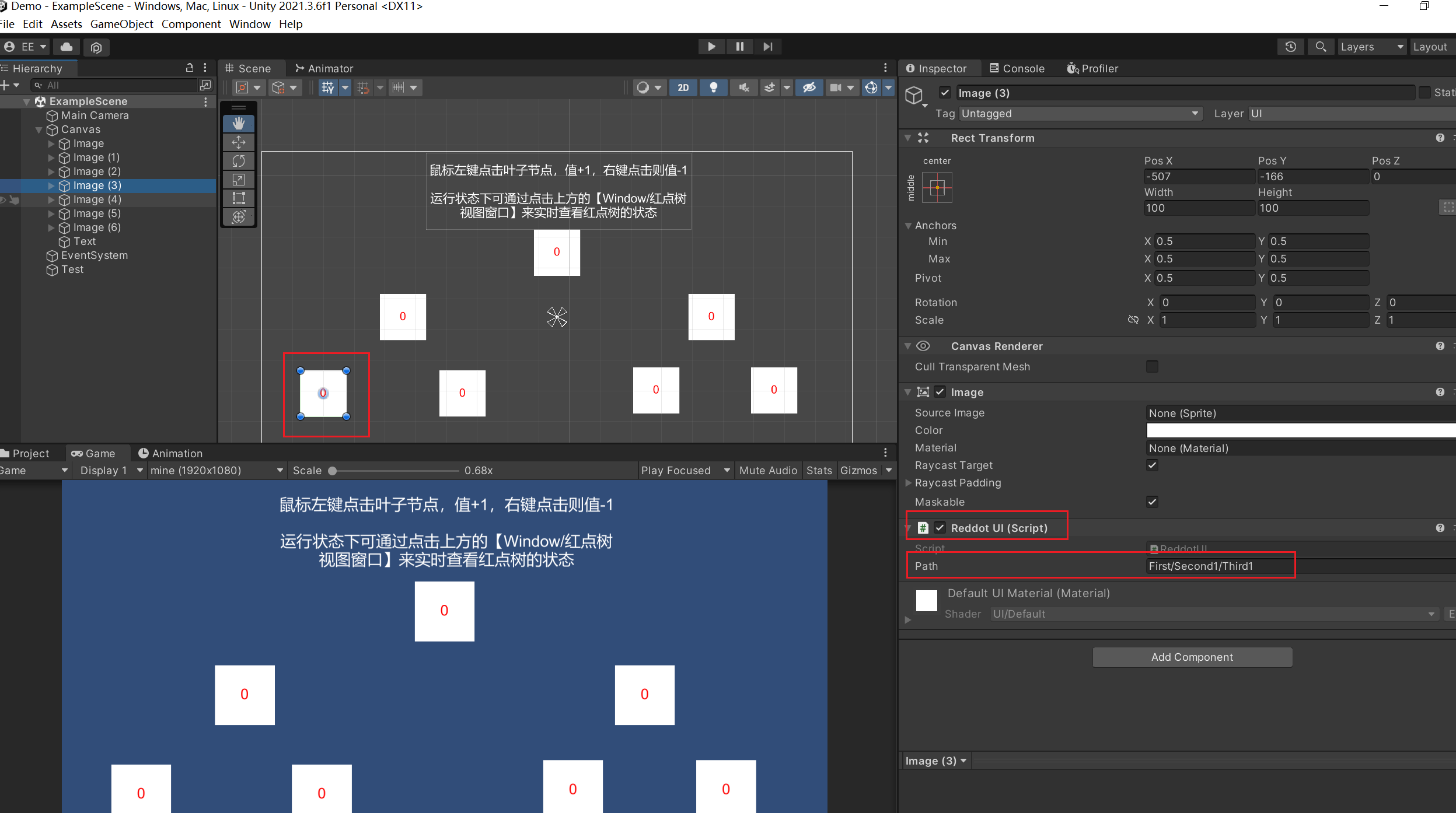This screenshot has height=813, width=1456.
Task: Toggle the Cull Transparent Mesh checkbox
Action: coord(1152,366)
